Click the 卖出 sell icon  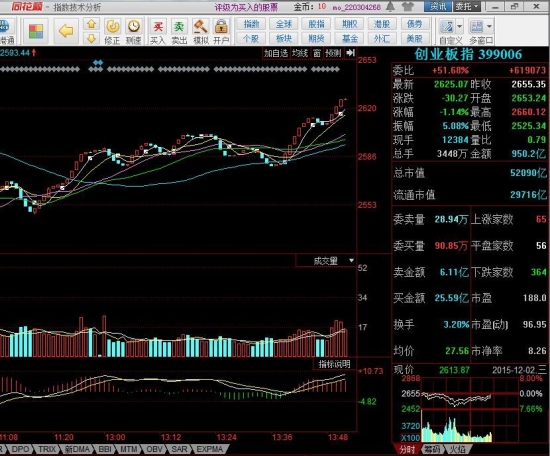click(x=179, y=32)
